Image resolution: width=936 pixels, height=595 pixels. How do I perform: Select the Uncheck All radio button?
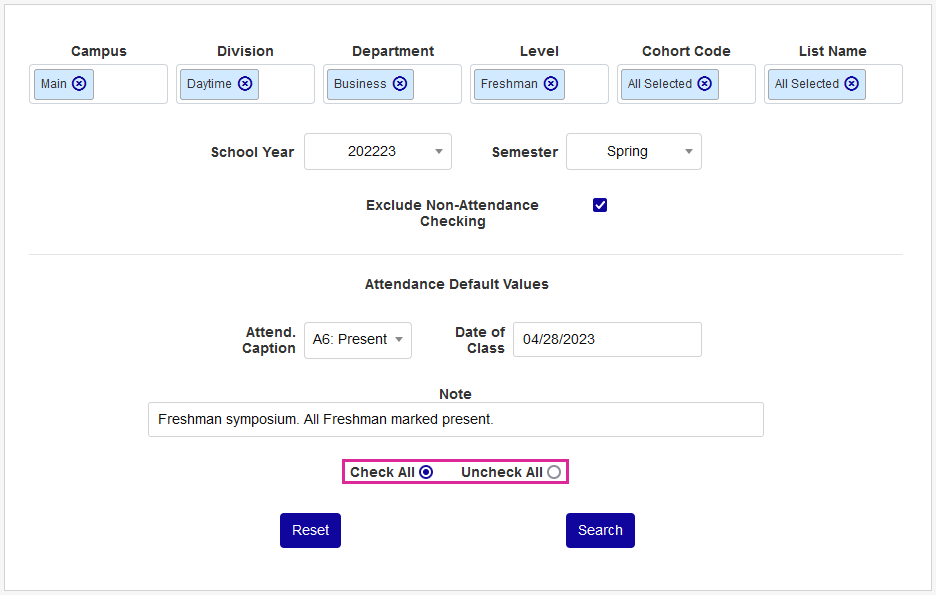(x=554, y=472)
